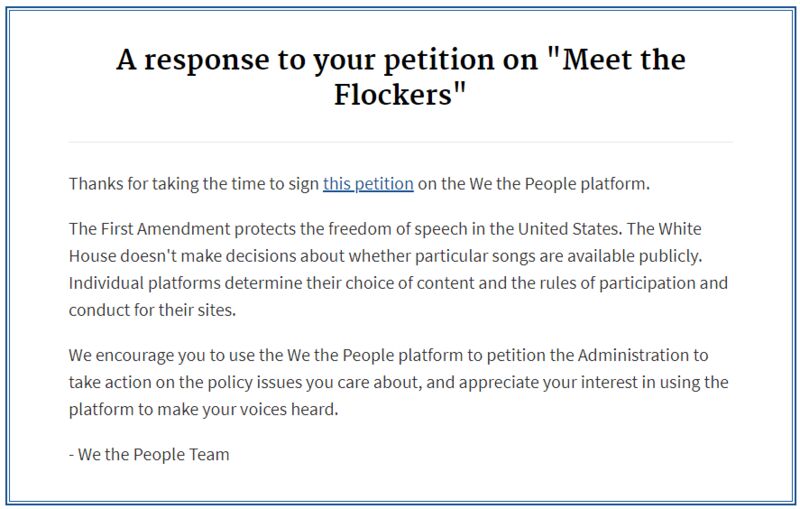Viewport: 800px width, 509px height.
Task: Click "platform to make your voices heard."
Action: (x=204, y=410)
